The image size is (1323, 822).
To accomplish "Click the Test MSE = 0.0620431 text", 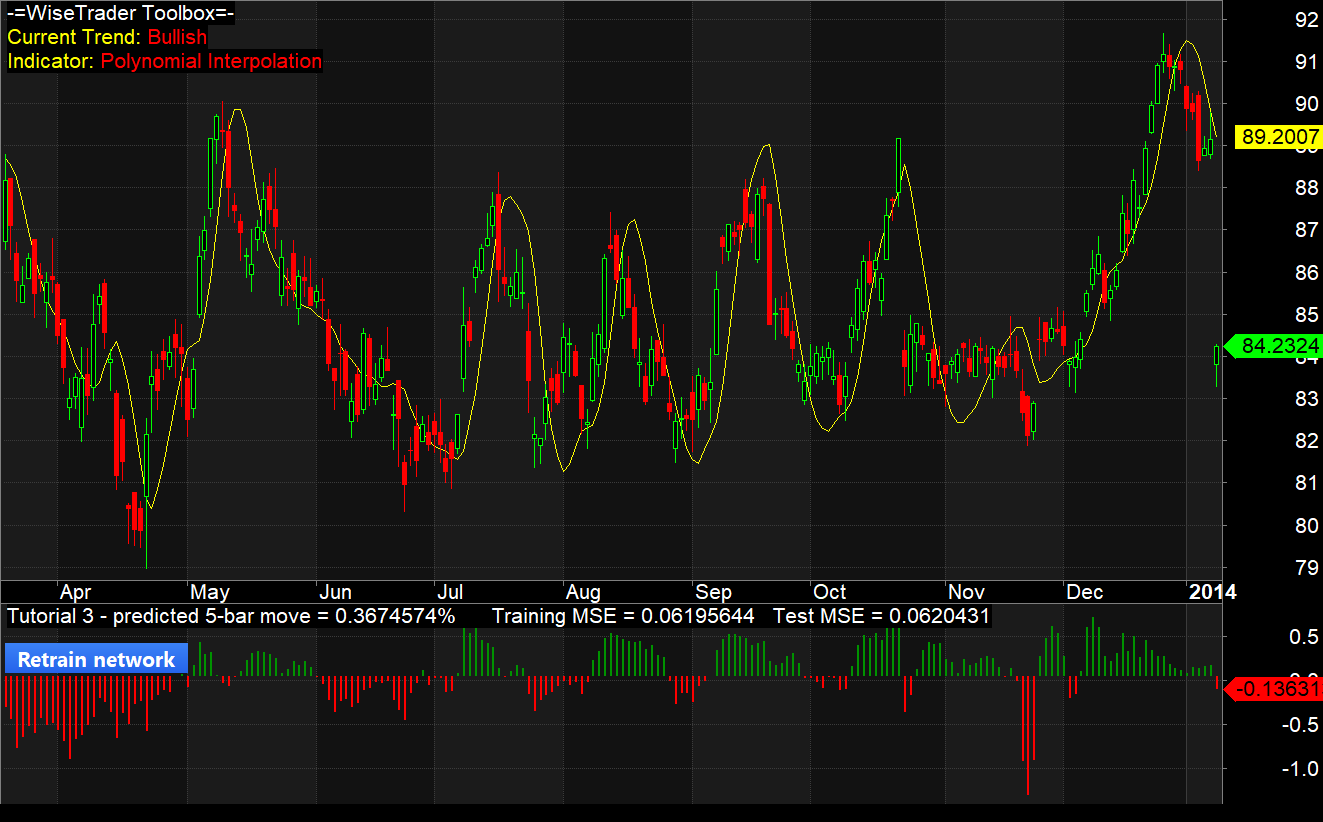I will point(881,616).
